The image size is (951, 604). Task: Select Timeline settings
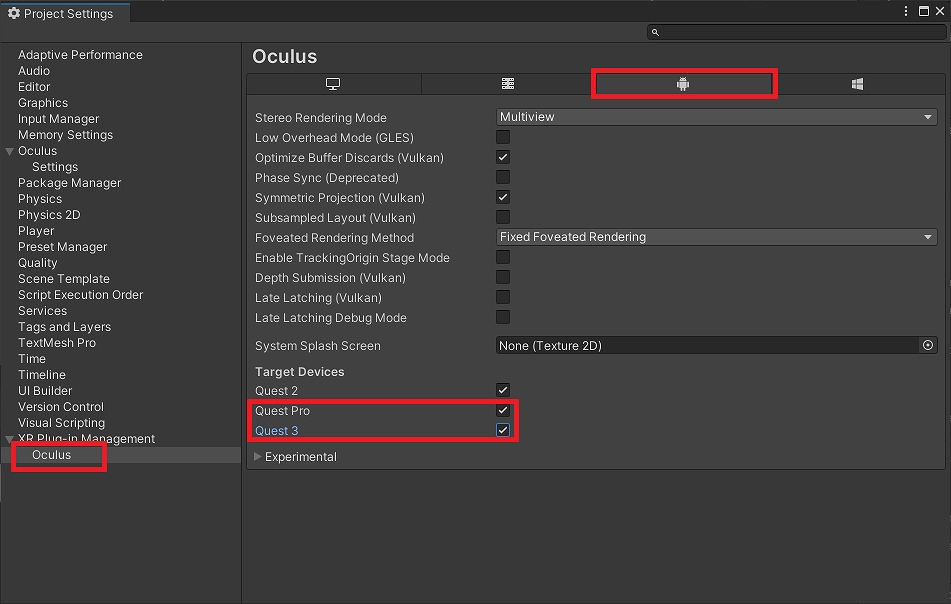pos(42,375)
